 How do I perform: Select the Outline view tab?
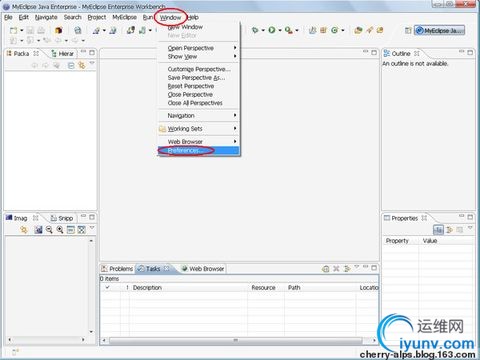[401, 54]
